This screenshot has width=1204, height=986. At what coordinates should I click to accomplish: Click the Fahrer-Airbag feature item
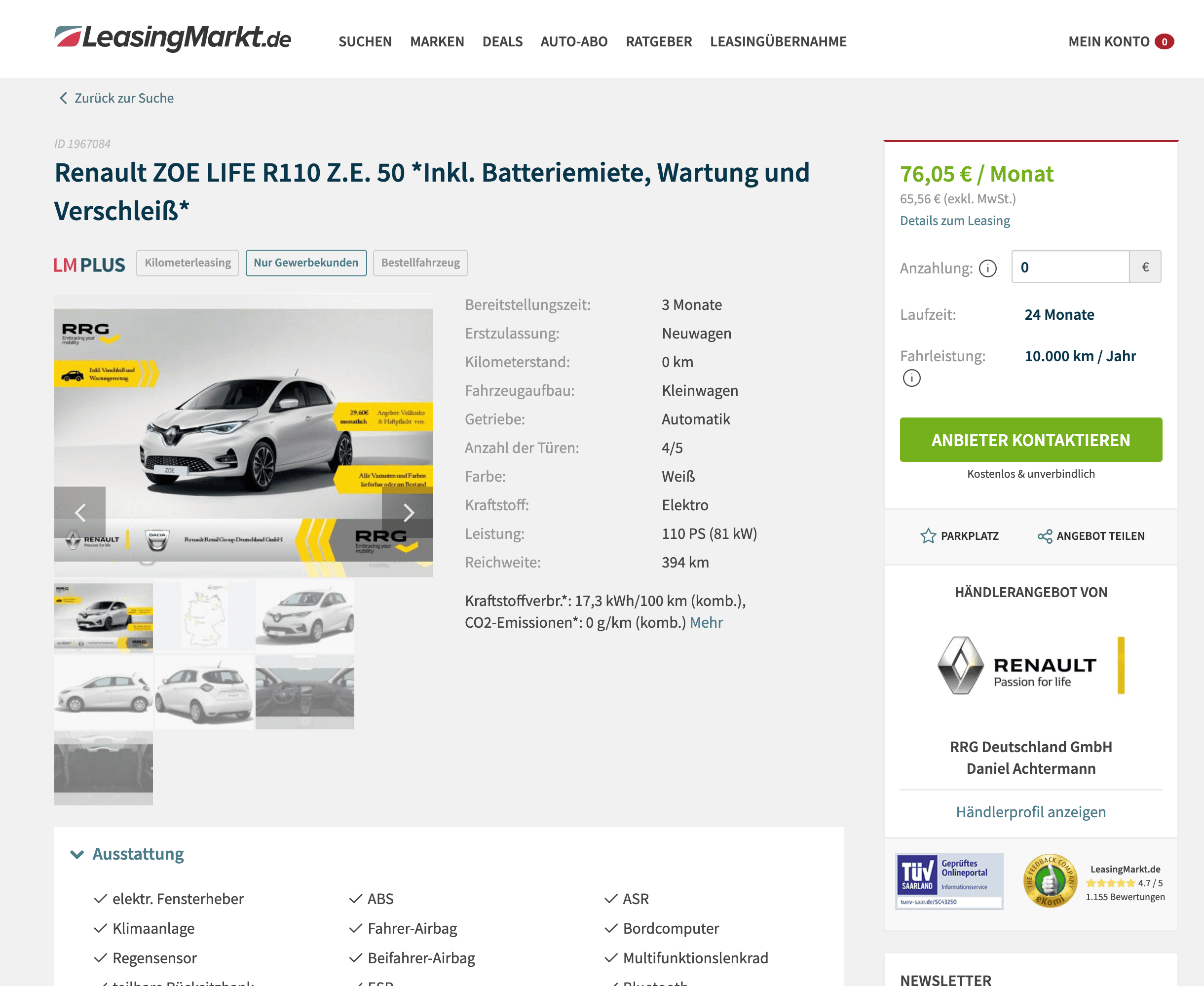[403, 928]
